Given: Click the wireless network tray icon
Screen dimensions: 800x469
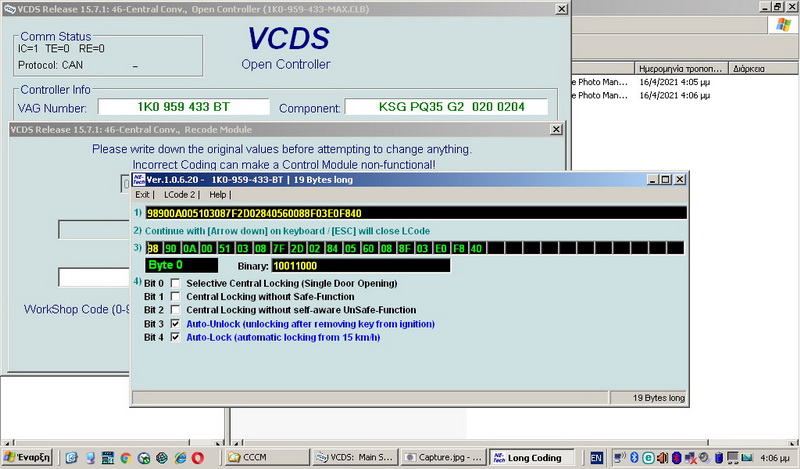Looking at the screenshot, I should [620, 458].
